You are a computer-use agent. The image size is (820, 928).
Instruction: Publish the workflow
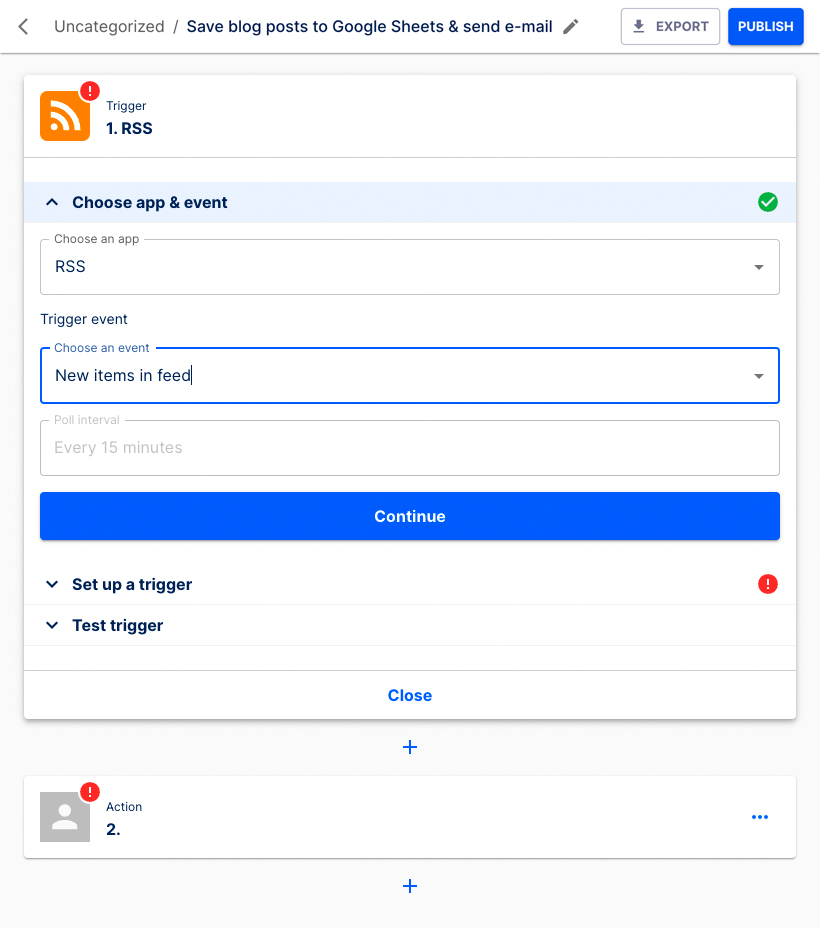765,26
